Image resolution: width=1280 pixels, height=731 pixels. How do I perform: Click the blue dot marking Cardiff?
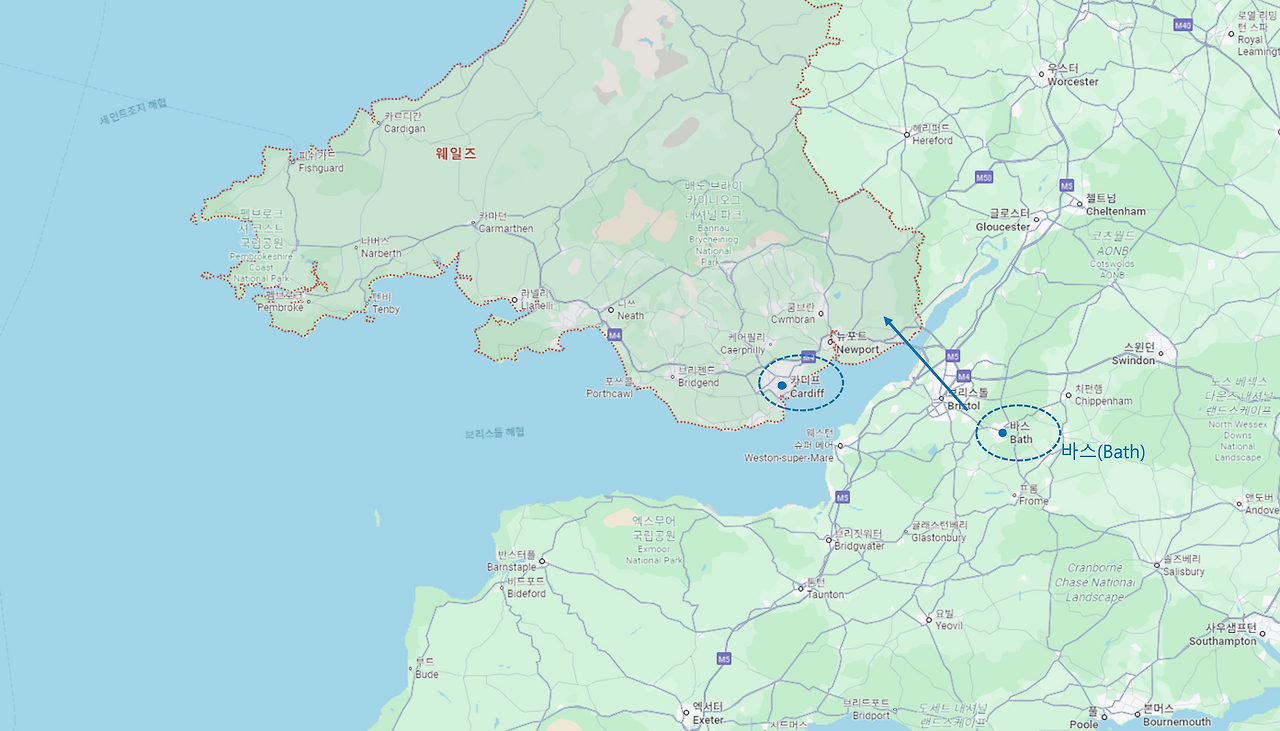click(x=781, y=385)
